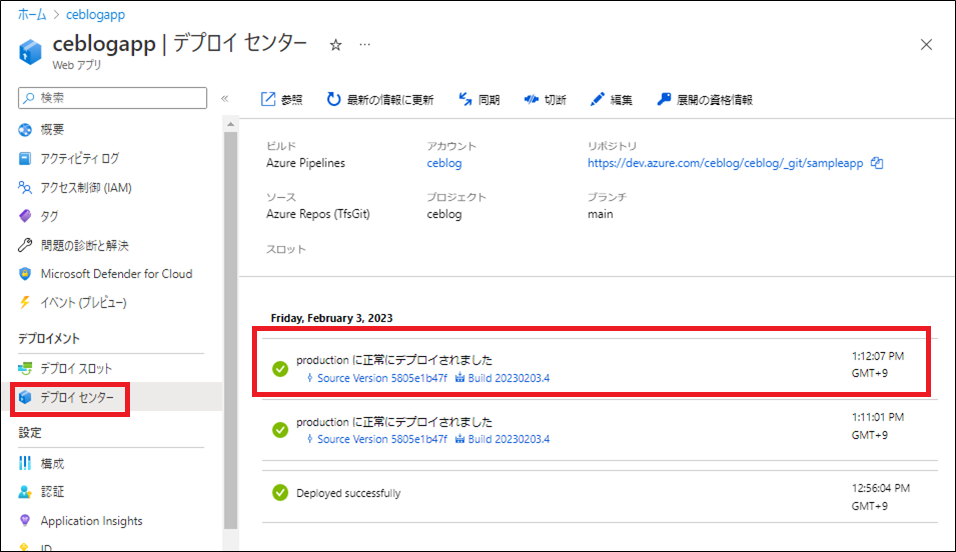Click the 構成 bars icon
This screenshot has width=956, height=552.
click(25, 464)
